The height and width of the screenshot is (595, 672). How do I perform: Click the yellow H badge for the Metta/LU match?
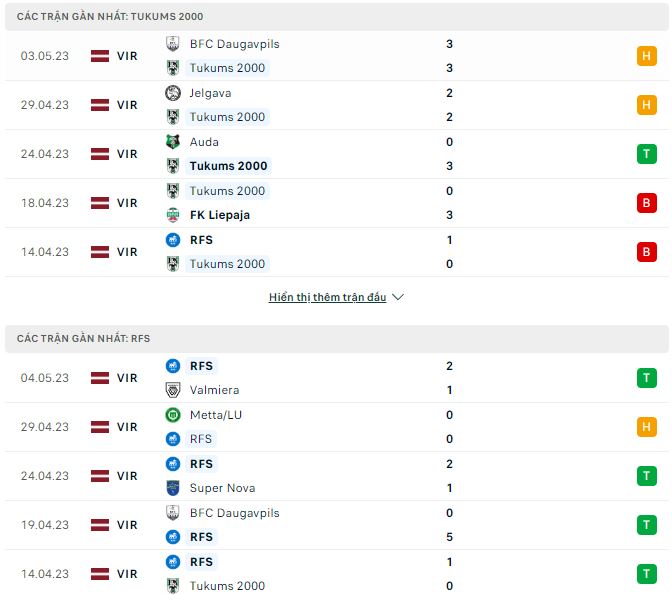point(646,427)
